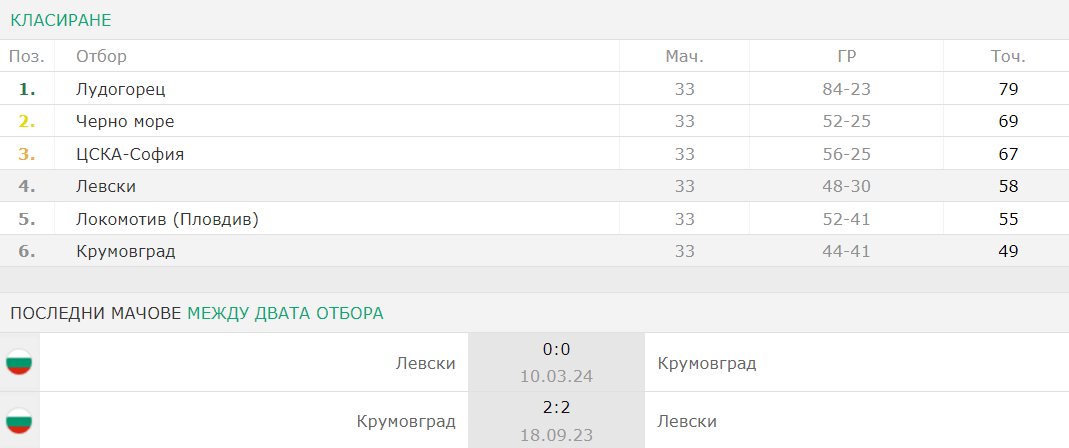Sort by the Точ. column header
Image resolution: width=1069 pixels, height=448 pixels.
pyautogui.click(x=1008, y=56)
